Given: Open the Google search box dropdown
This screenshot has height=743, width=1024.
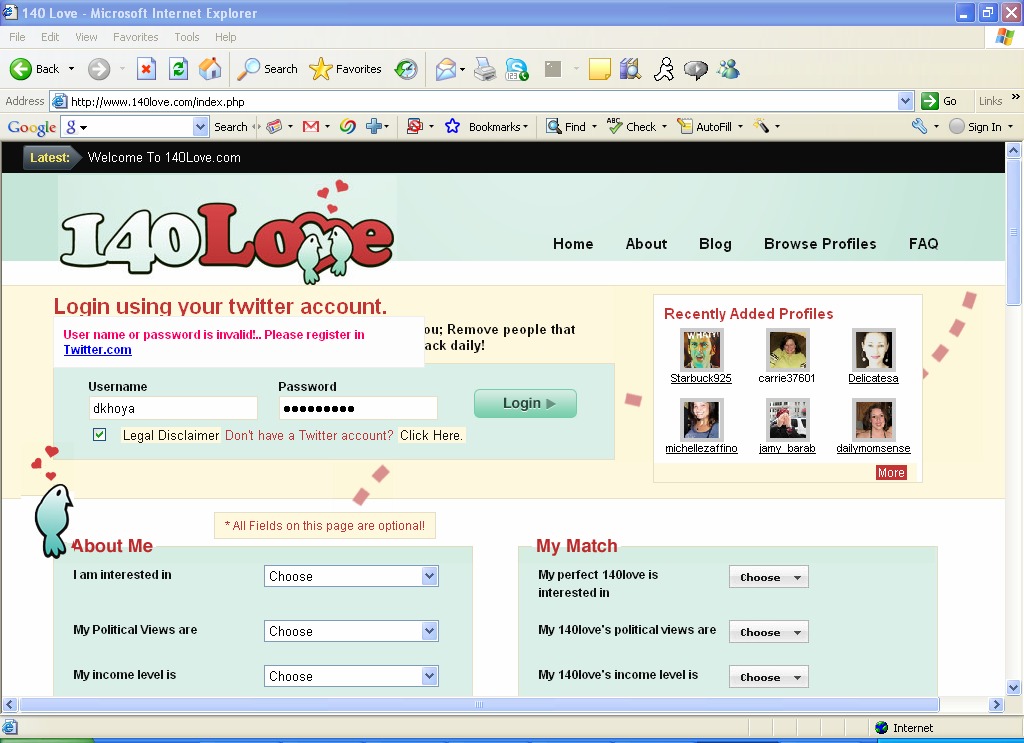Looking at the screenshot, I should pyautogui.click(x=200, y=127).
